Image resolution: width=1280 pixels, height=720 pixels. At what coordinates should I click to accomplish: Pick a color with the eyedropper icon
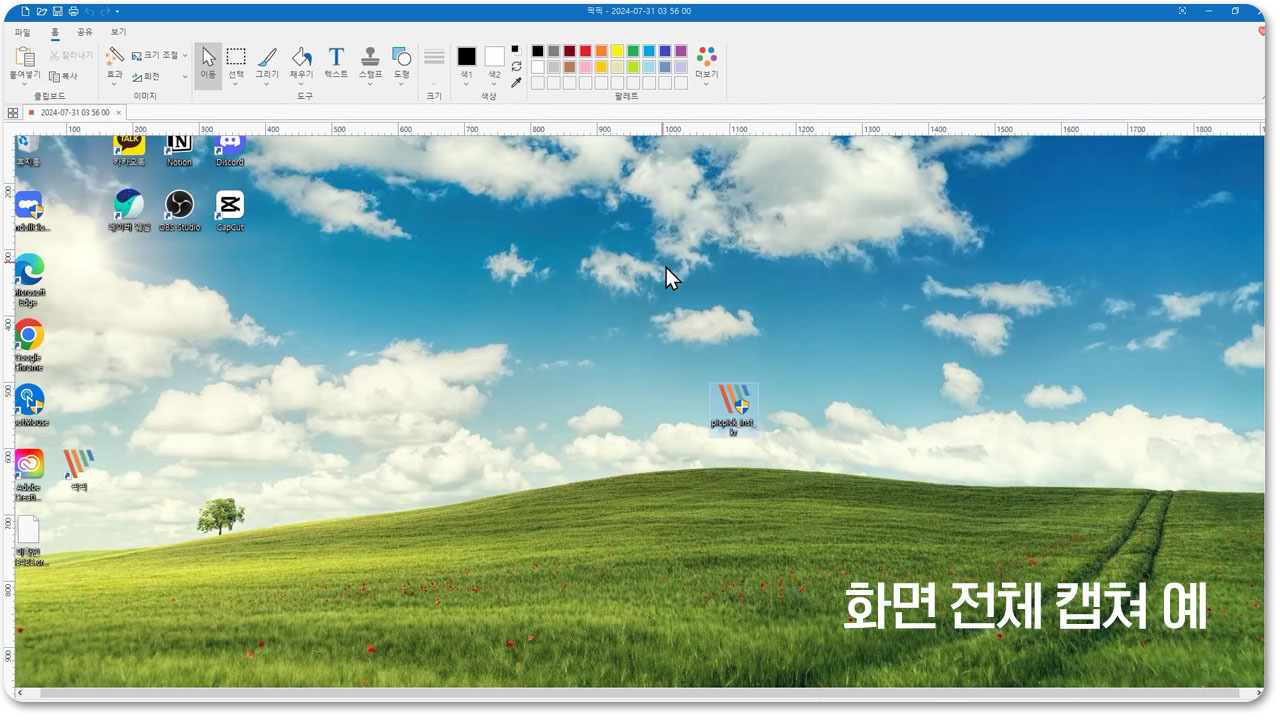(516, 83)
